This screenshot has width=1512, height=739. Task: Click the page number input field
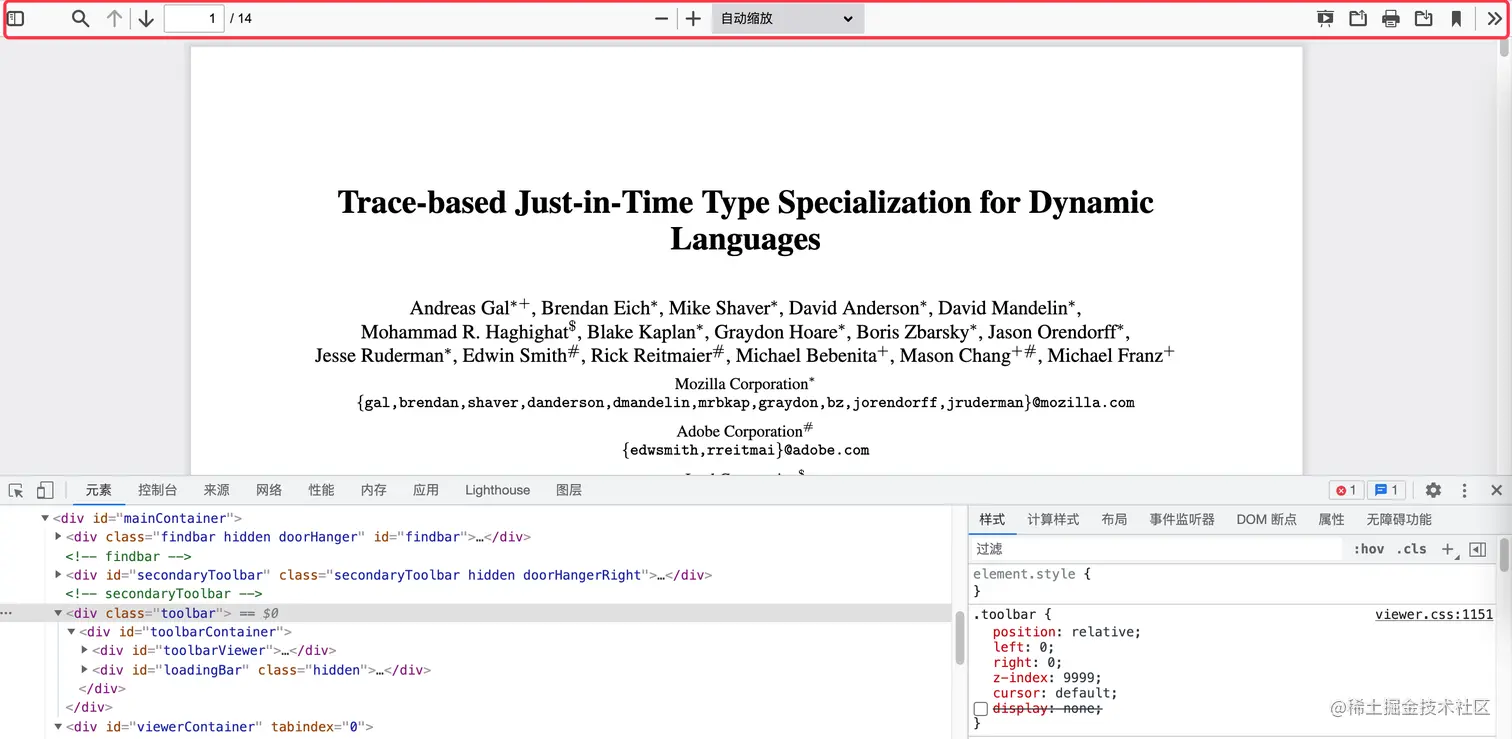tap(194, 18)
